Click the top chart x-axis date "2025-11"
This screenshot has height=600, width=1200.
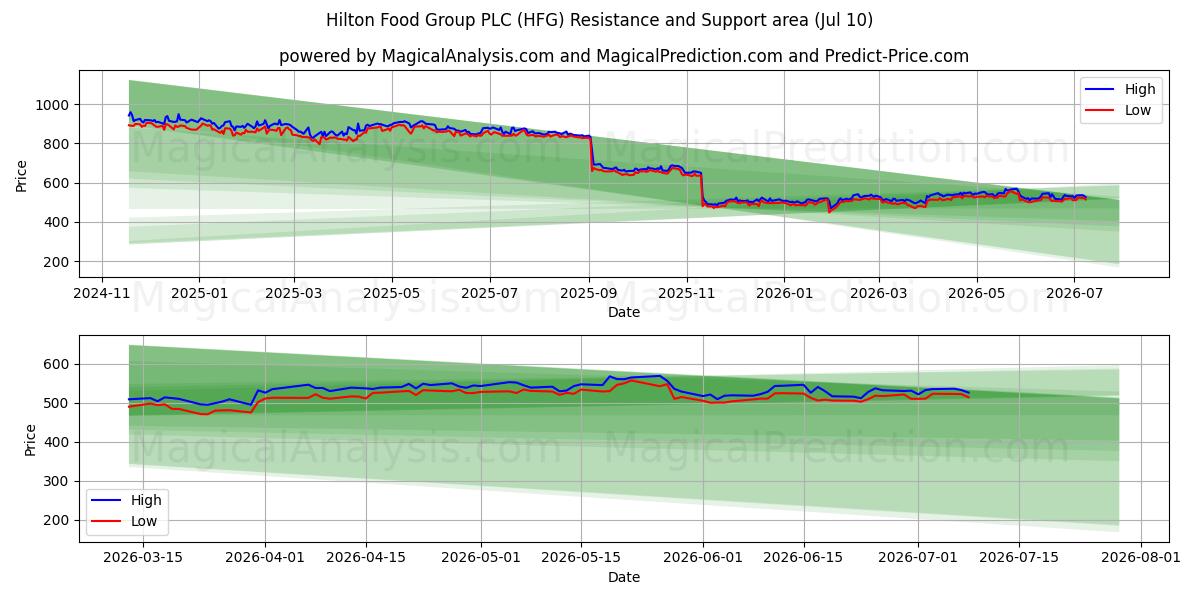pyautogui.click(x=686, y=294)
